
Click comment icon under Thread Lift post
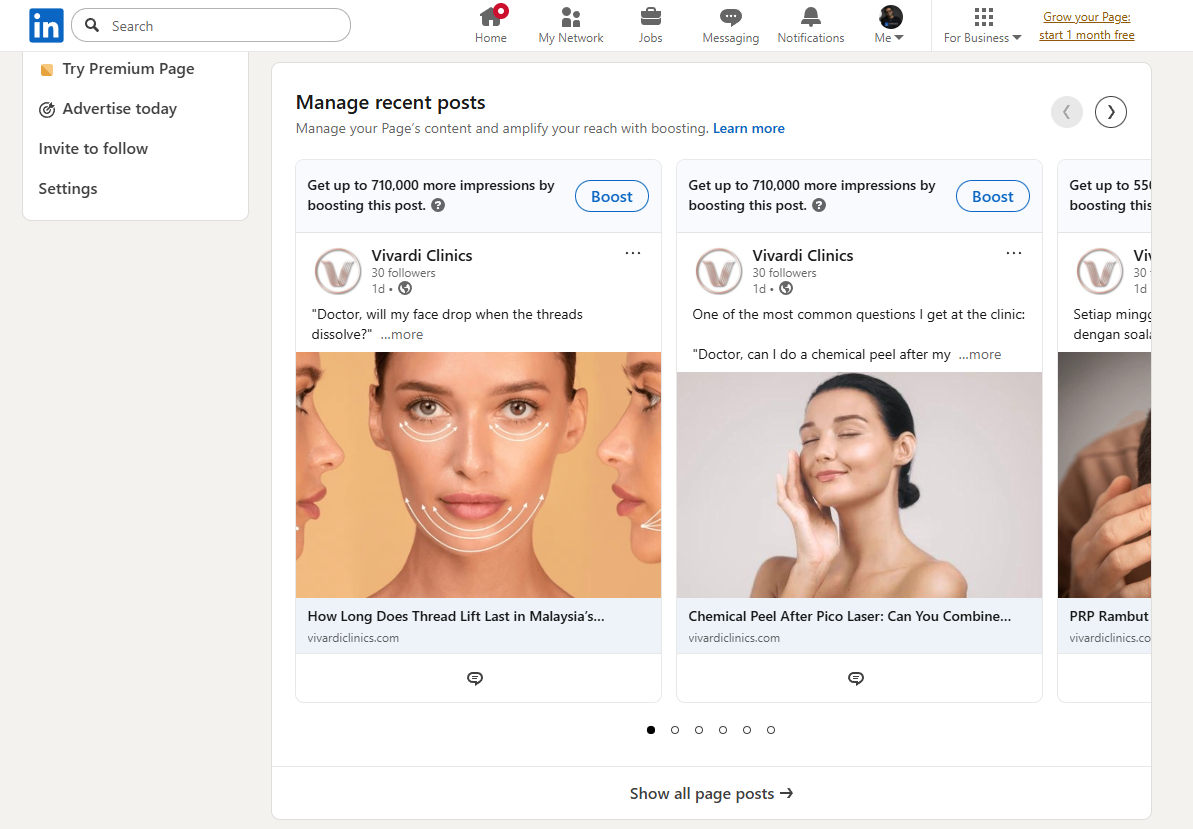pos(475,678)
